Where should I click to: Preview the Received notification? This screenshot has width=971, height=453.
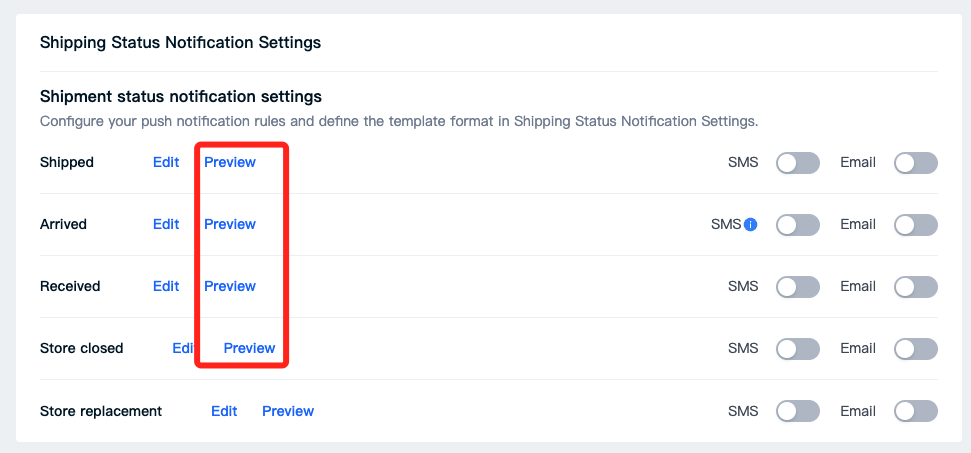(230, 286)
